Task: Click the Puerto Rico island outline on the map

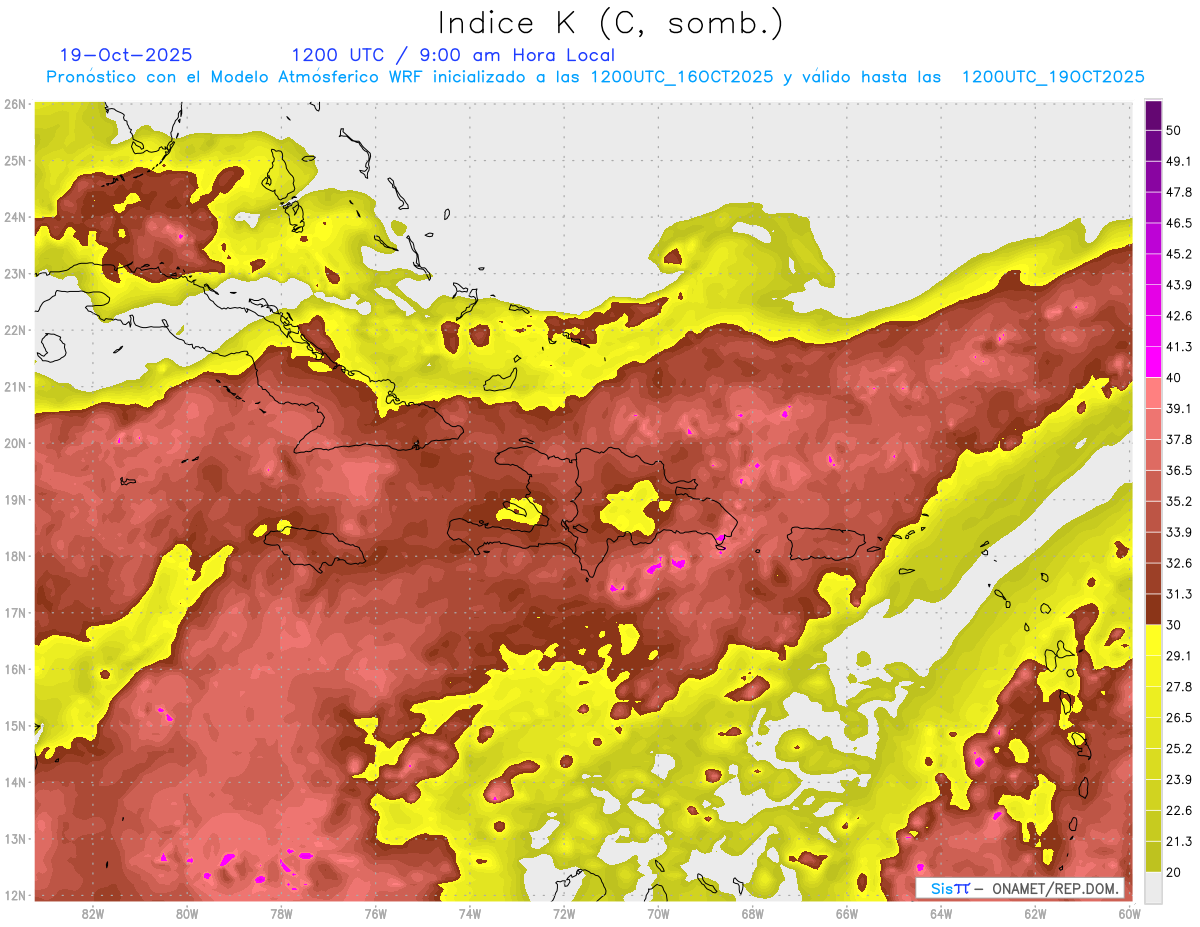Action: coord(825,544)
